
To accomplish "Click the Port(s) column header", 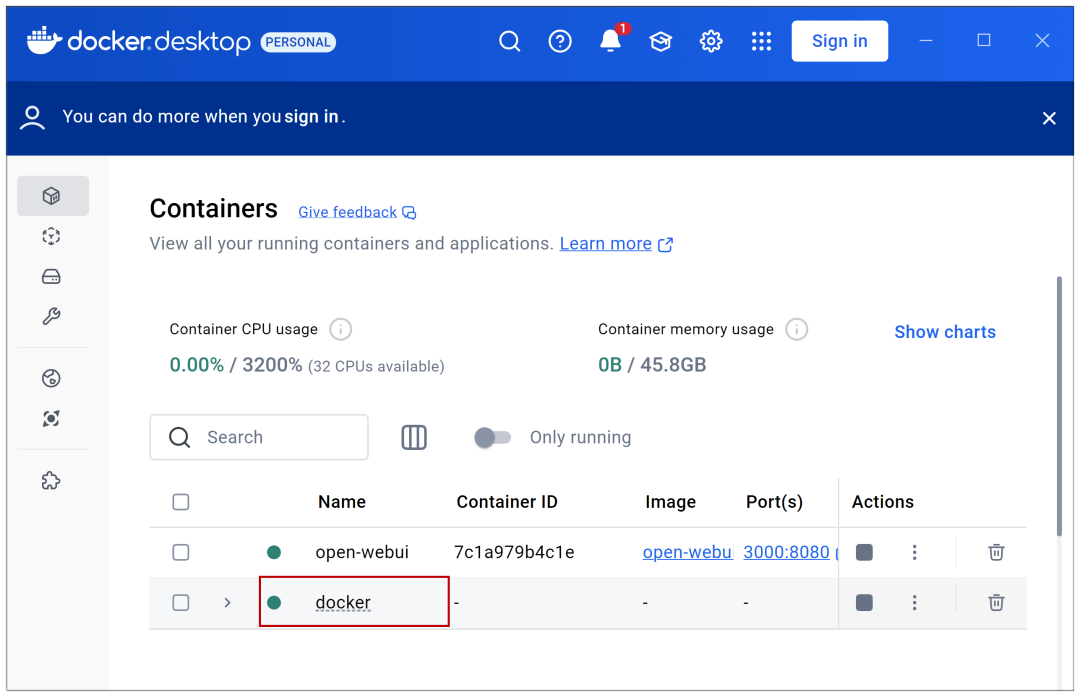I will pyautogui.click(x=774, y=502).
